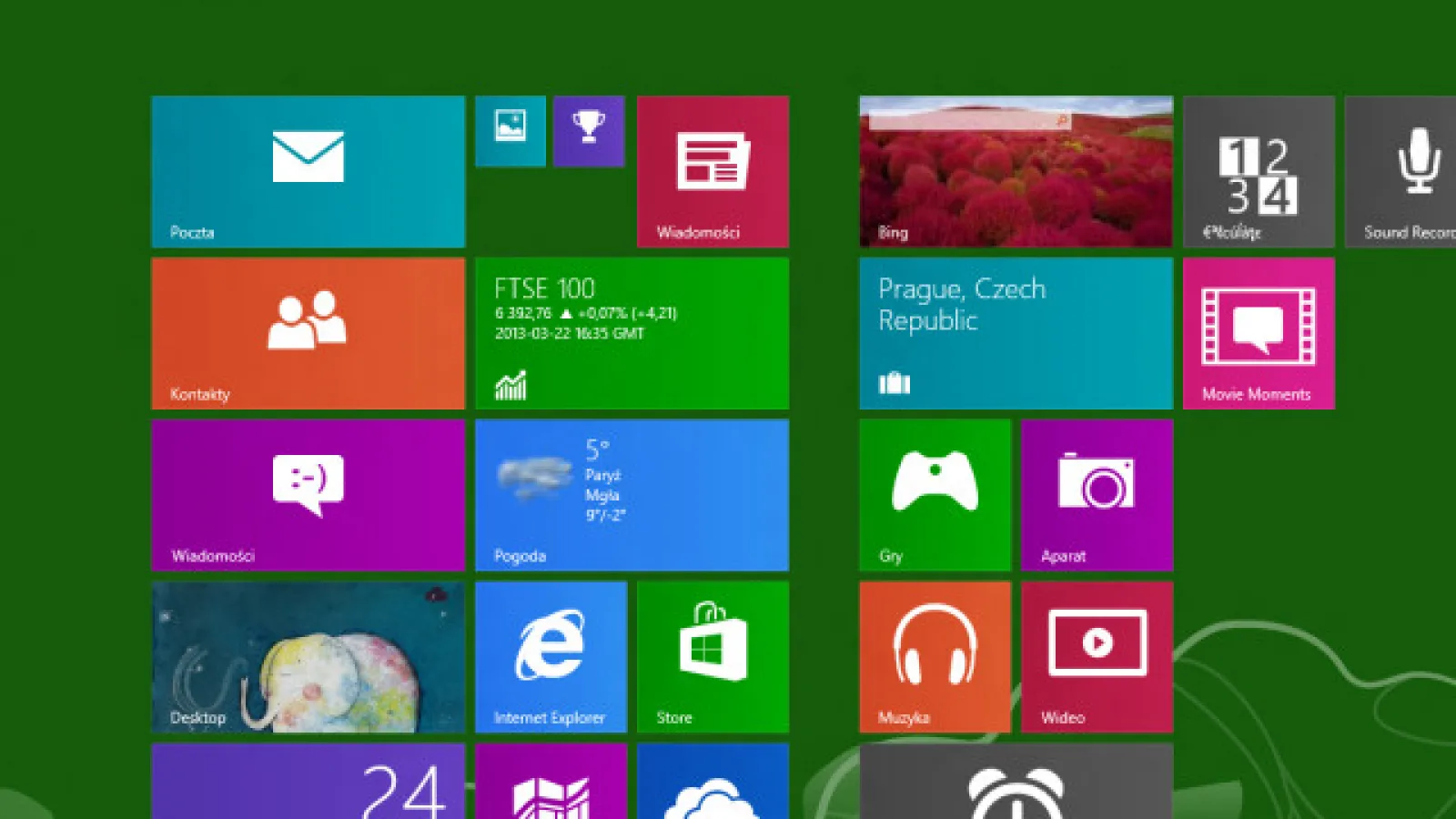The width and height of the screenshot is (1456, 819).
Task: Open the Kontakty people tile
Action: (x=308, y=333)
